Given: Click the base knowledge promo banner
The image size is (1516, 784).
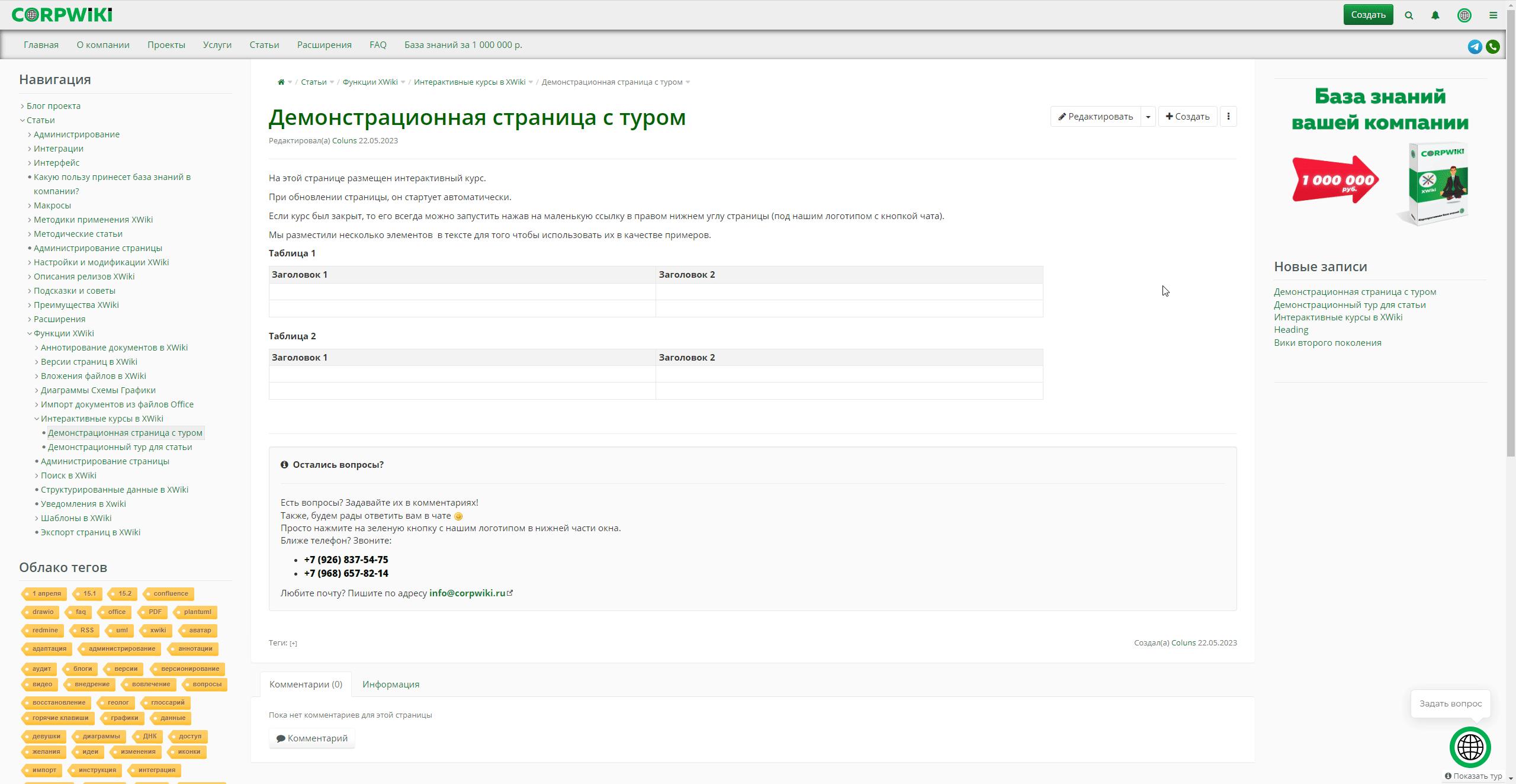Looking at the screenshot, I should pyautogui.click(x=1380, y=157).
